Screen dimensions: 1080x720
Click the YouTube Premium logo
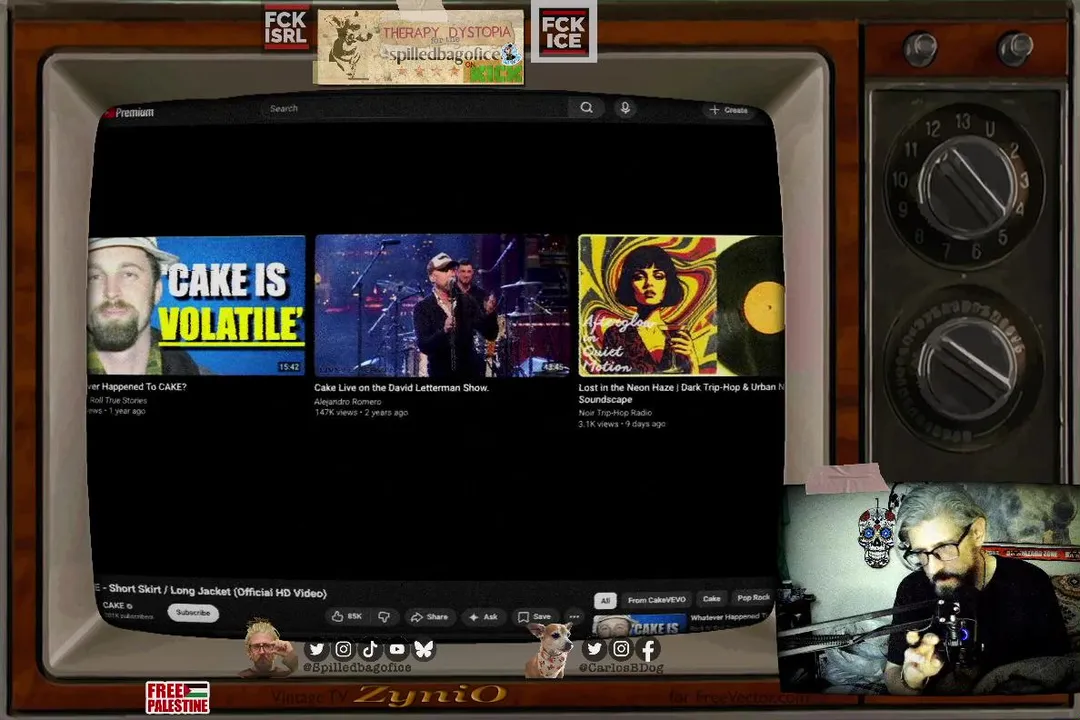pyautogui.click(x=129, y=112)
